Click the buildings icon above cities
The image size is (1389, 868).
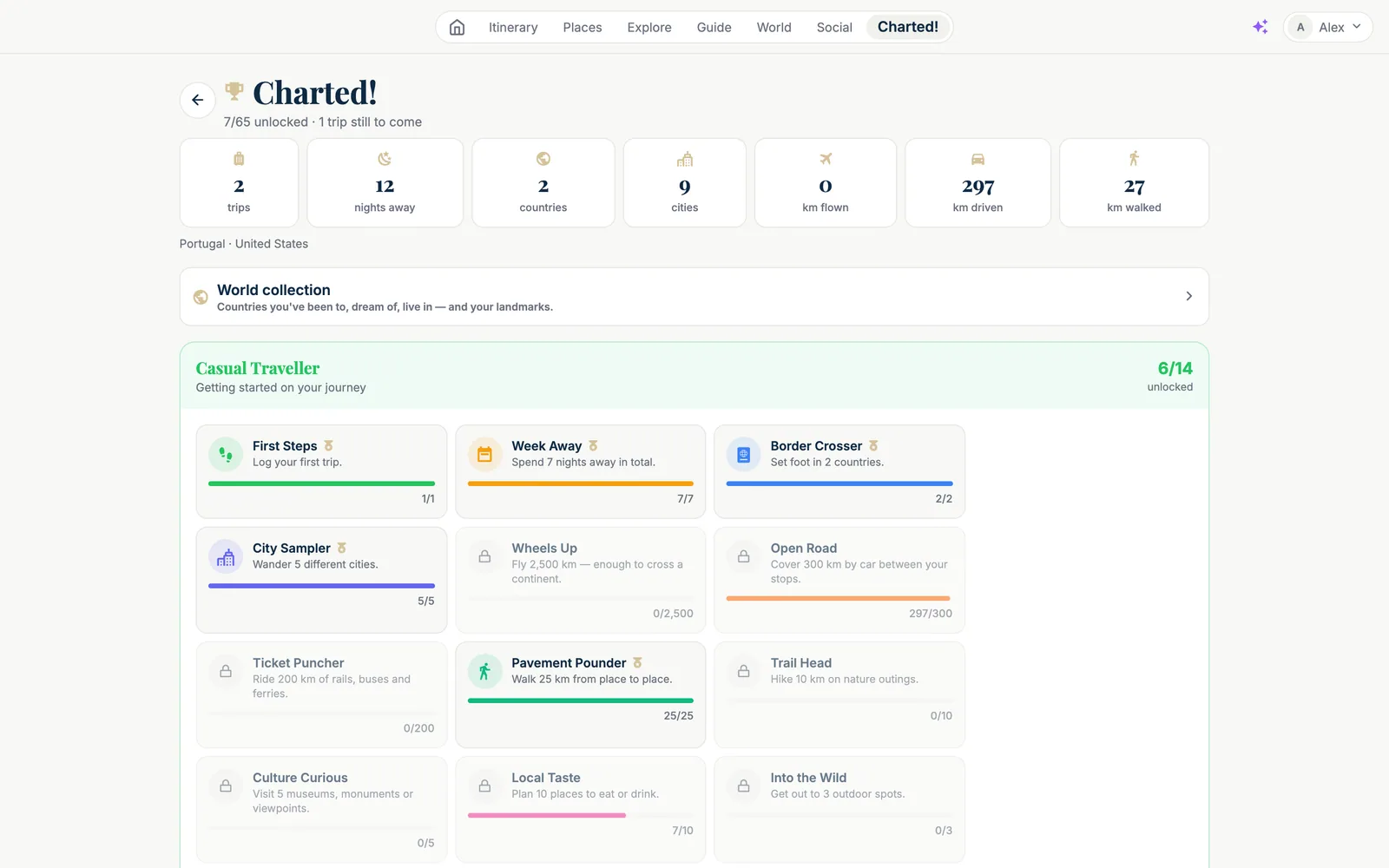pyautogui.click(x=685, y=159)
